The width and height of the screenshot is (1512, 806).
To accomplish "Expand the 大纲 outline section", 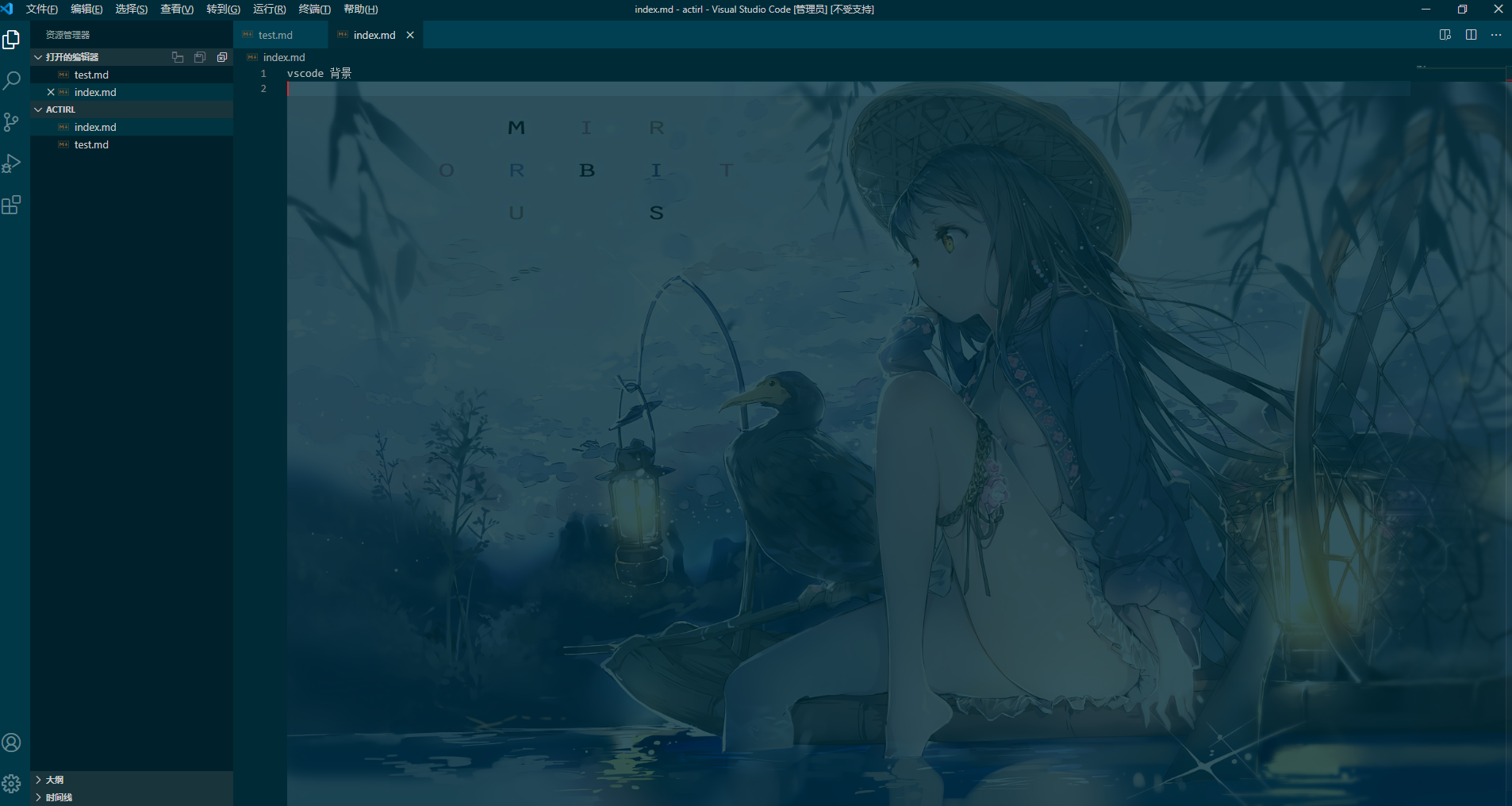I will pos(38,780).
